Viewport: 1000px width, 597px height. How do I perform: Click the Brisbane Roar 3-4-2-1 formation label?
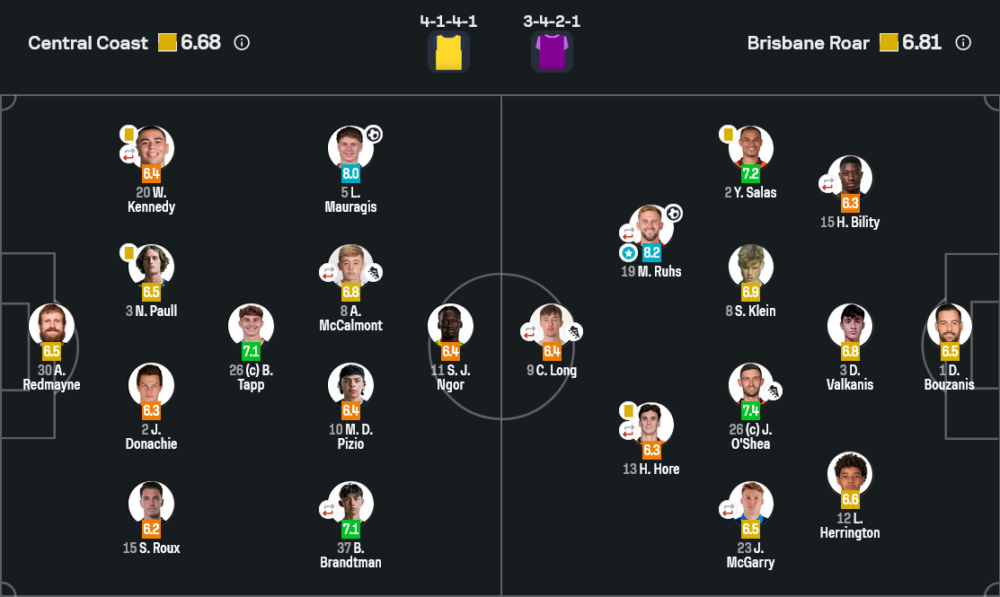(552, 20)
